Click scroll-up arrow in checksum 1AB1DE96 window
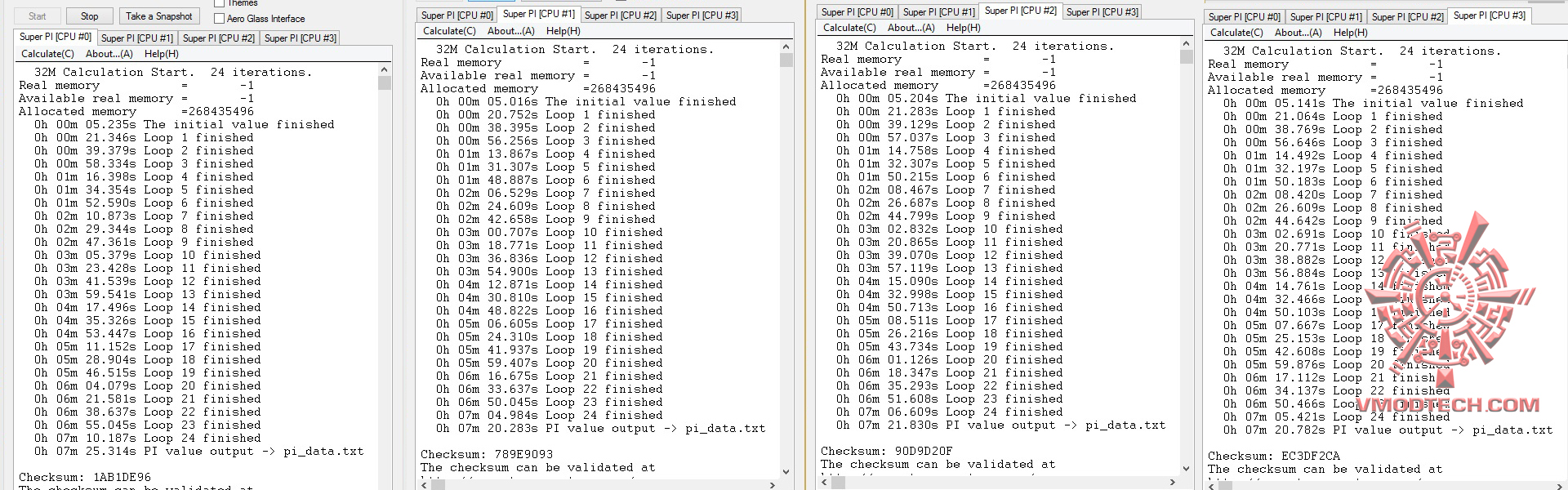 [x=385, y=71]
